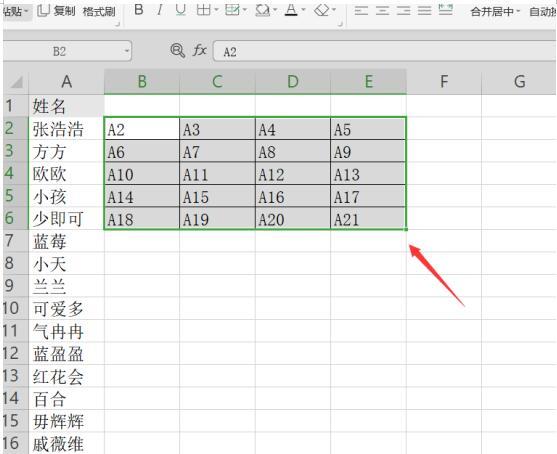Open the Paste (粘贴) dropdown arrow

tap(26, 11)
